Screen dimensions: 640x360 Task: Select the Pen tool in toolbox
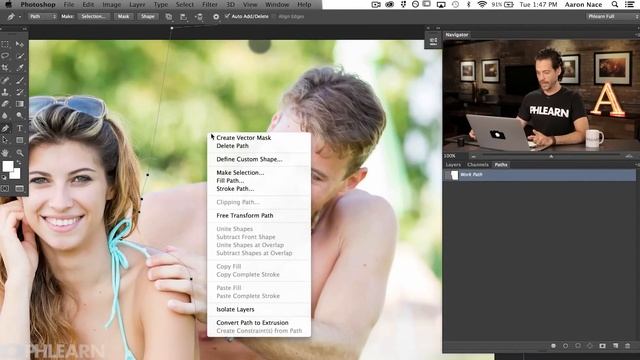(x=5, y=128)
